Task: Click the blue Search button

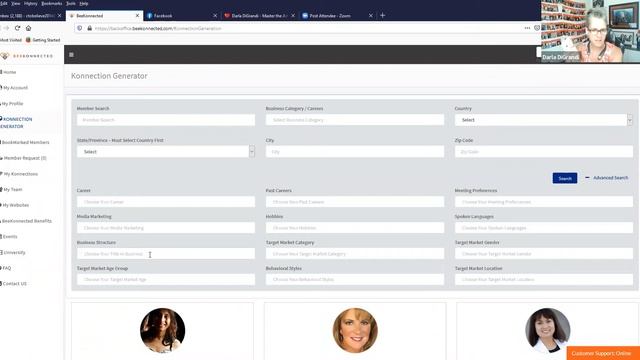Action: (x=565, y=178)
